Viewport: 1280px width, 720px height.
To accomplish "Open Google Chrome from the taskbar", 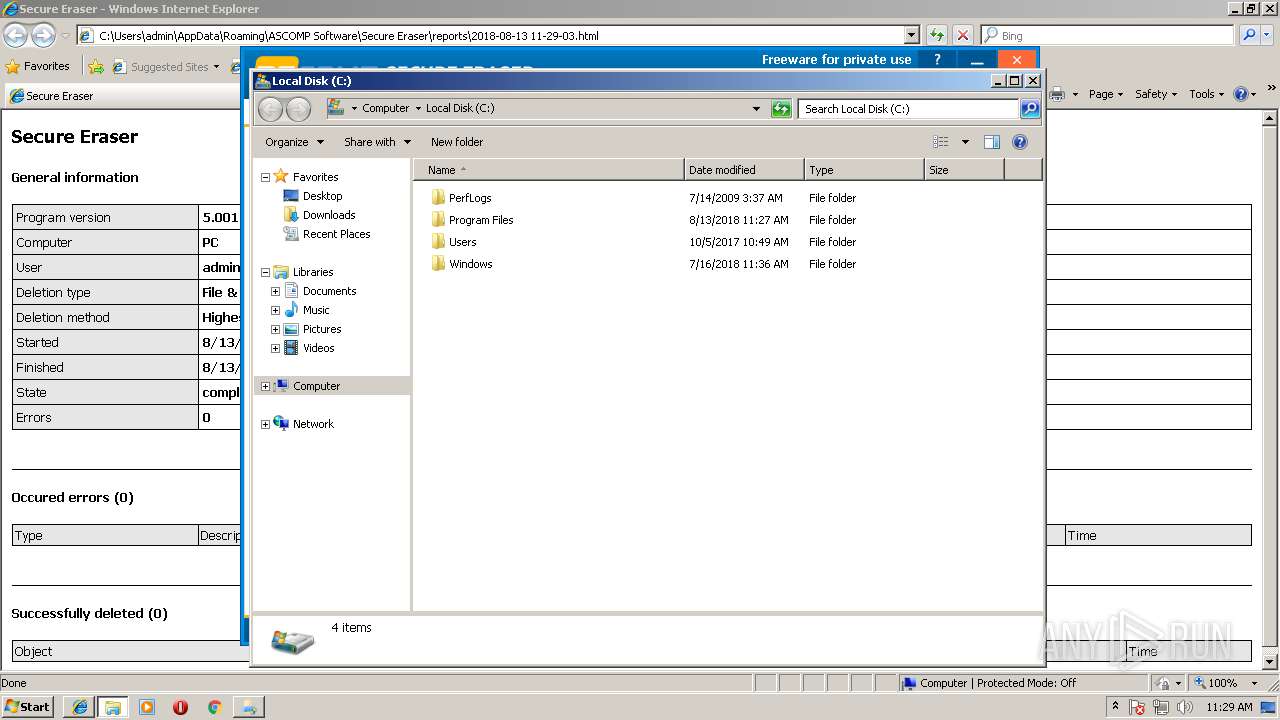I will 214,707.
